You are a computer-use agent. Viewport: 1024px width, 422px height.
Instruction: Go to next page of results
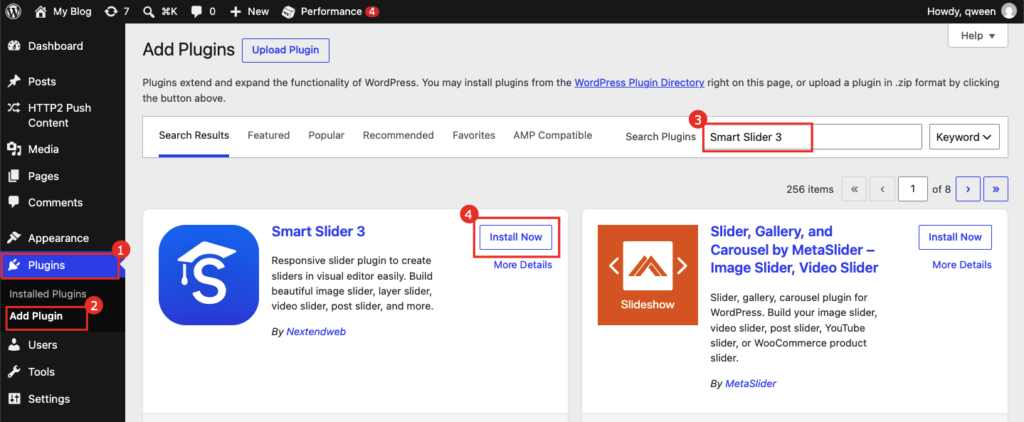[968, 189]
